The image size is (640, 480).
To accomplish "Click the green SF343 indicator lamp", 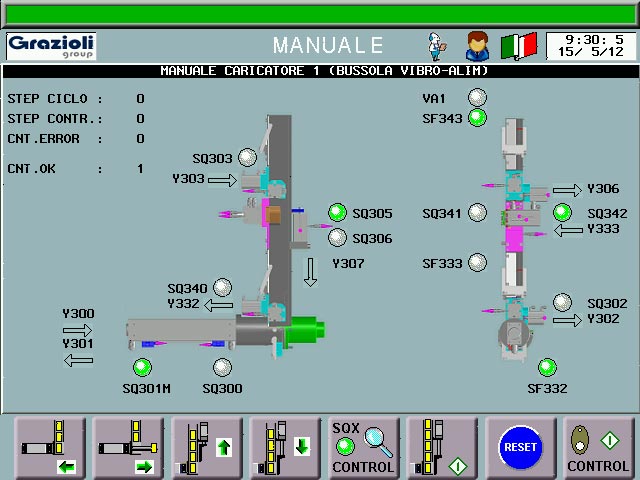I will click(477, 118).
